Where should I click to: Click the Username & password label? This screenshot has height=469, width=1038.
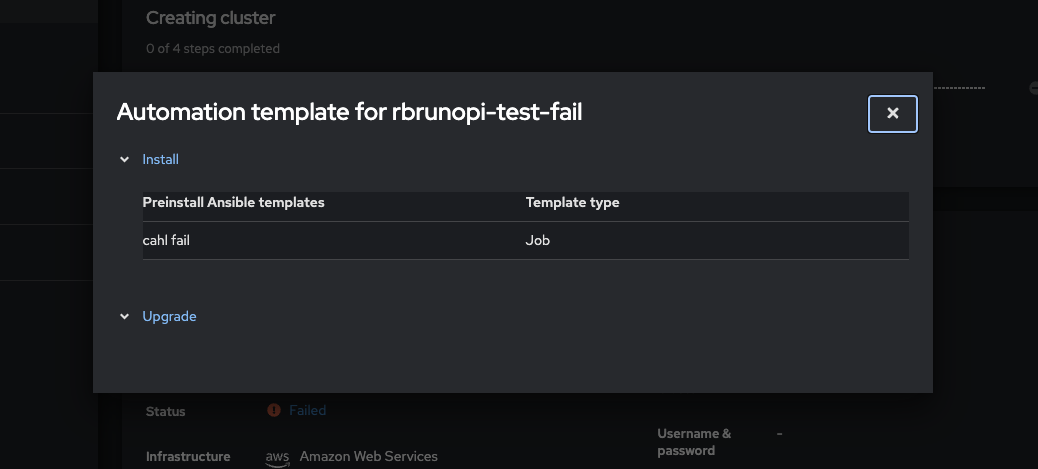(694, 442)
